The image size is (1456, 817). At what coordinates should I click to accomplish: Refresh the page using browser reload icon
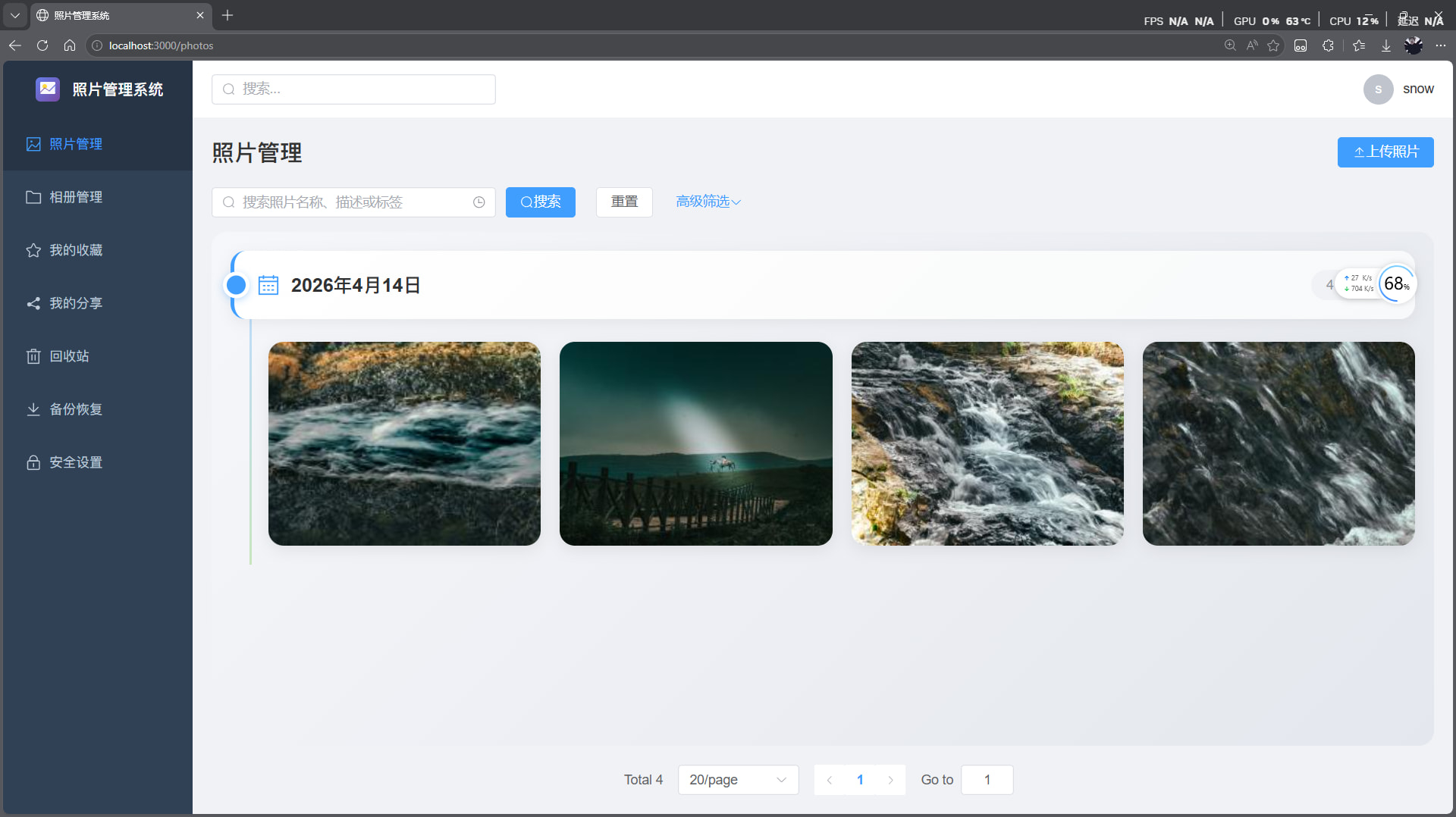pyautogui.click(x=42, y=45)
